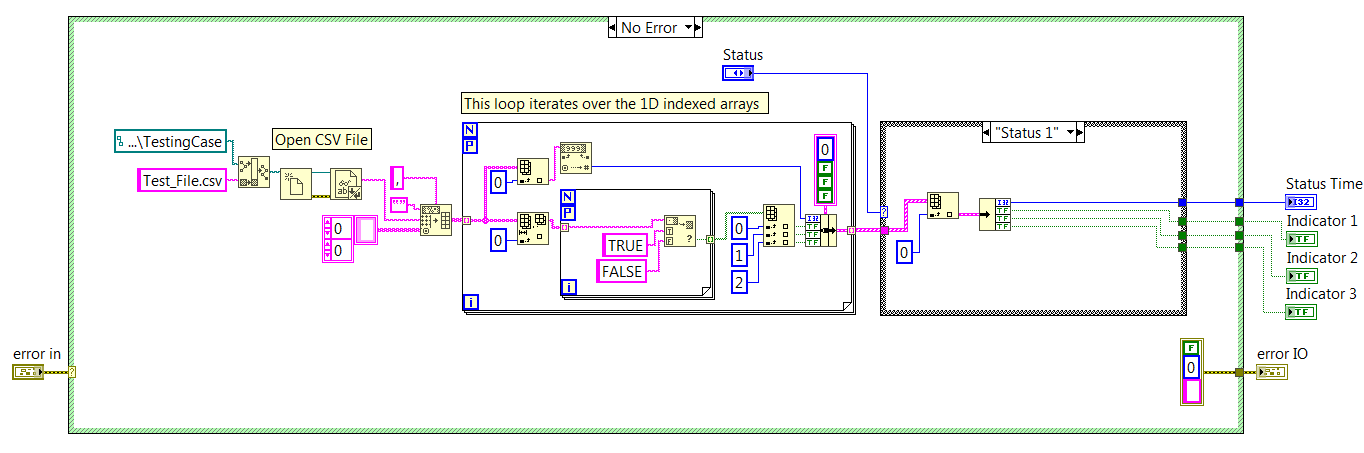Select Index Array node inside Status 1 case
1364x453 pixels.
click(x=942, y=207)
